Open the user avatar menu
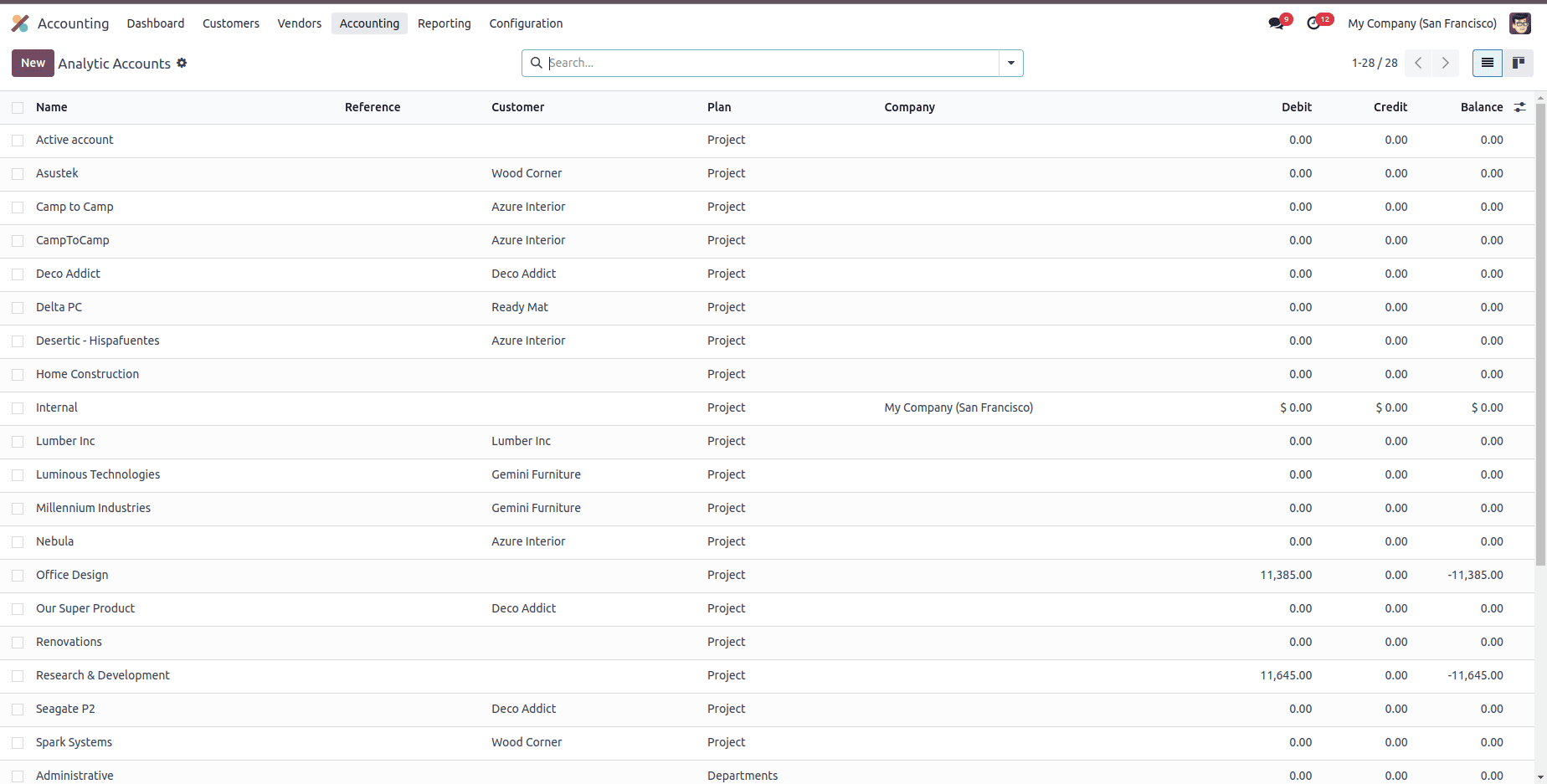1547x784 pixels. pyautogui.click(x=1520, y=23)
